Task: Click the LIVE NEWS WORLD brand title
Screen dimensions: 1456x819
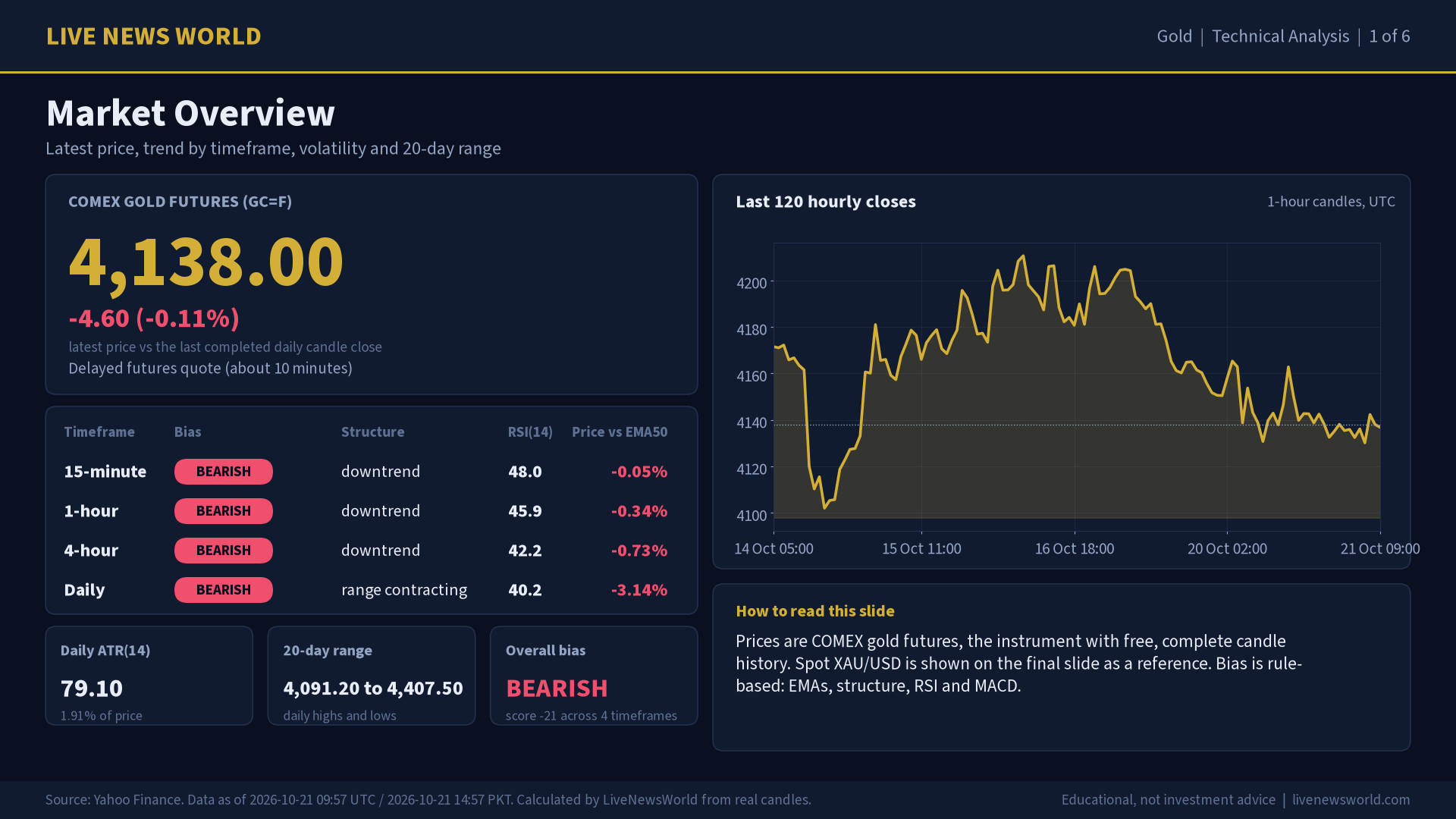Action: (154, 36)
